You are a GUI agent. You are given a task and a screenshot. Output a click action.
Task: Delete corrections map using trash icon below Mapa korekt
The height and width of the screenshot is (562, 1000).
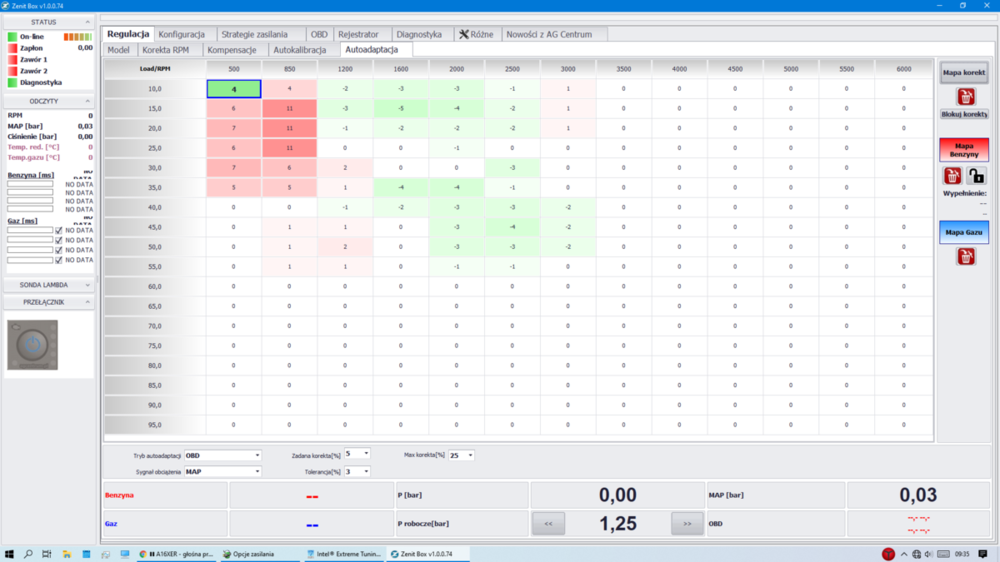coord(965,97)
